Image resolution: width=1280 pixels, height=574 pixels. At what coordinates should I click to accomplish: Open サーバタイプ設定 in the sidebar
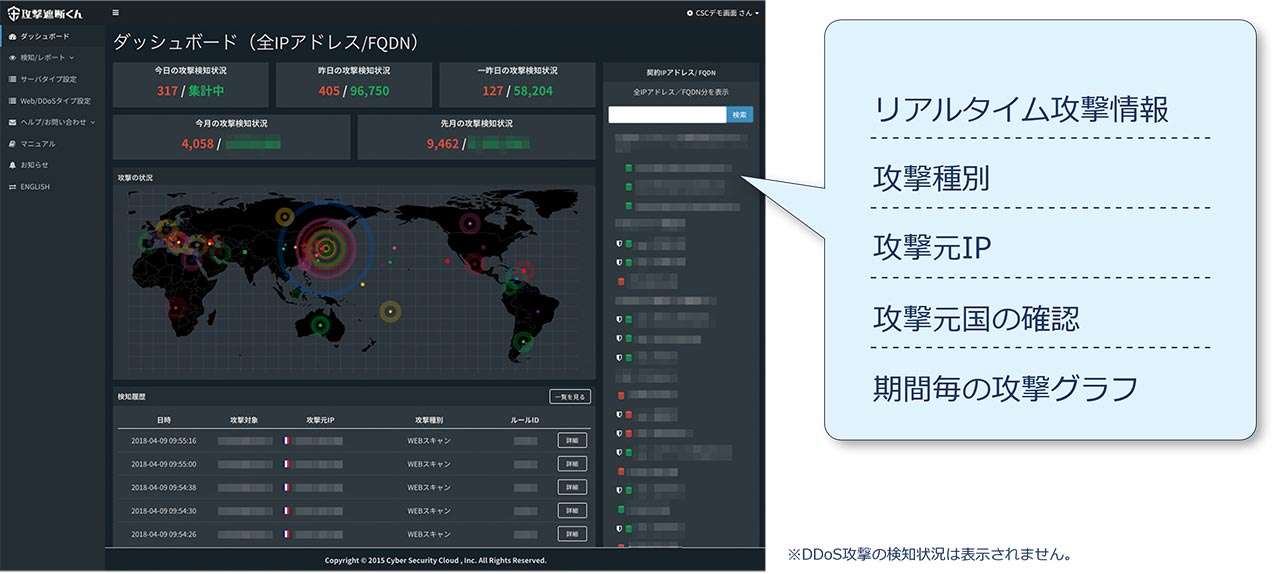tap(48, 79)
